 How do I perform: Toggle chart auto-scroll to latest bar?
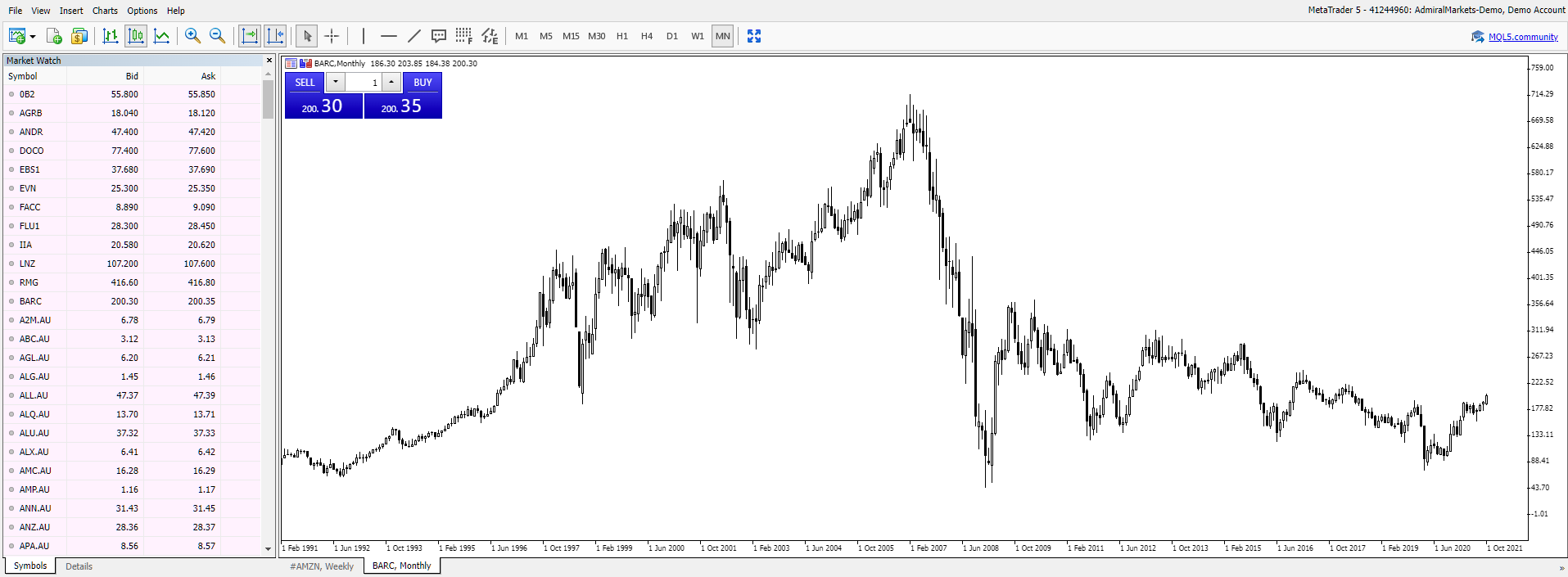249,36
